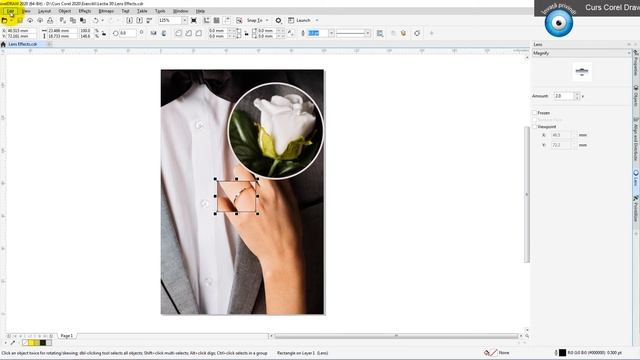Open the Objects docker side tab

(636, 96)
